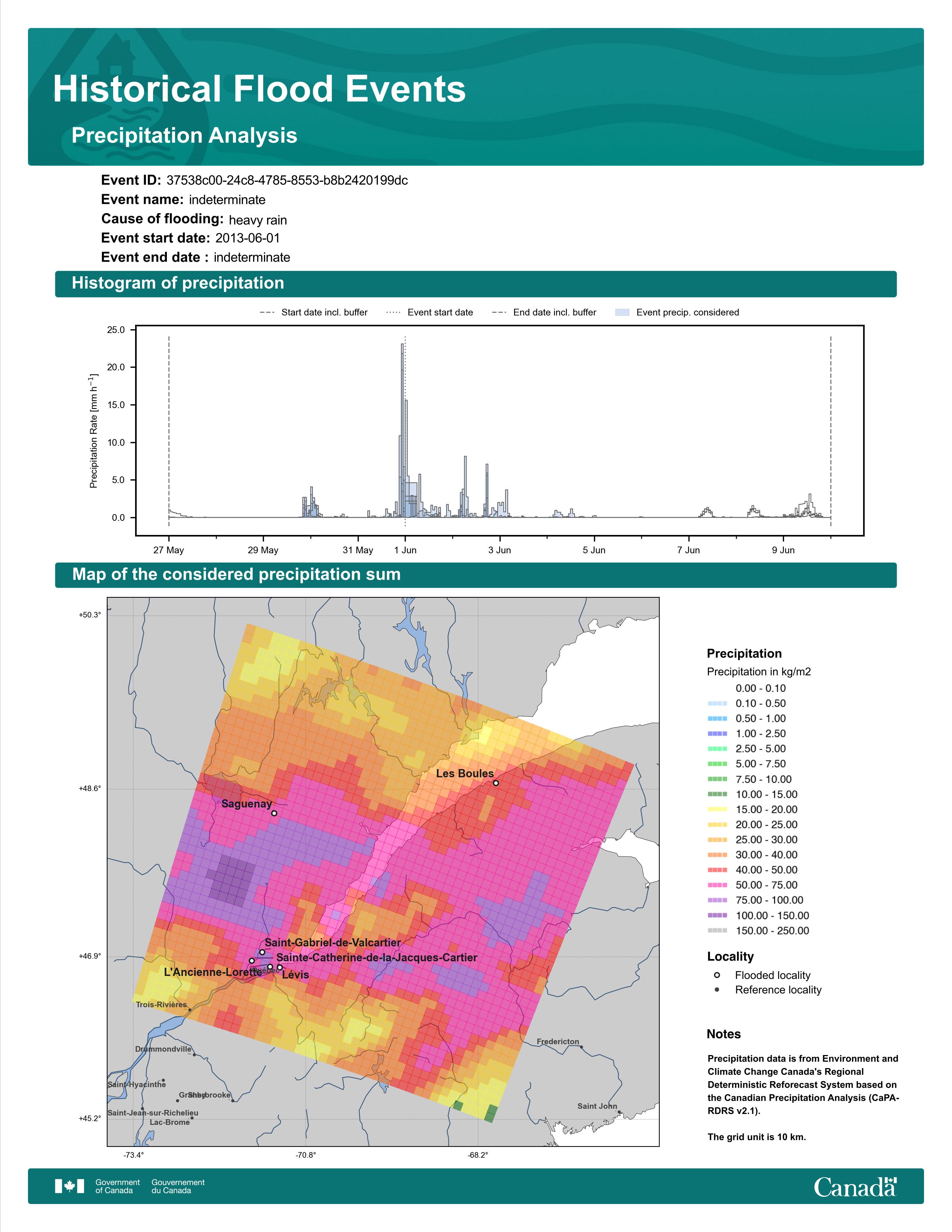The height and width of the screenshot is (1232, 952).
Task: Click the End date incl. buffer legend entry
Action: [544, 312]
